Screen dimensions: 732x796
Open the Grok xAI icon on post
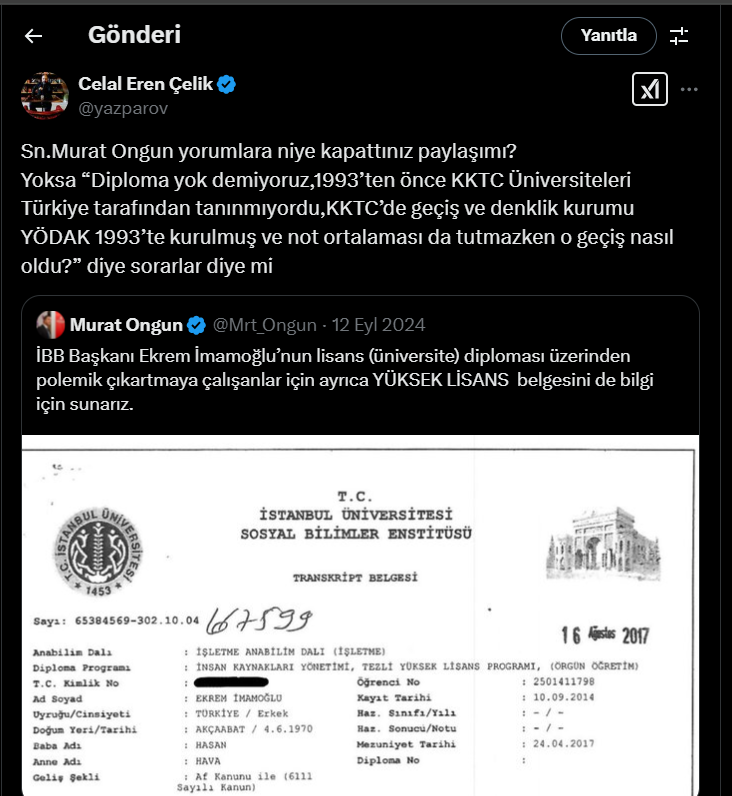click(650, 89)
